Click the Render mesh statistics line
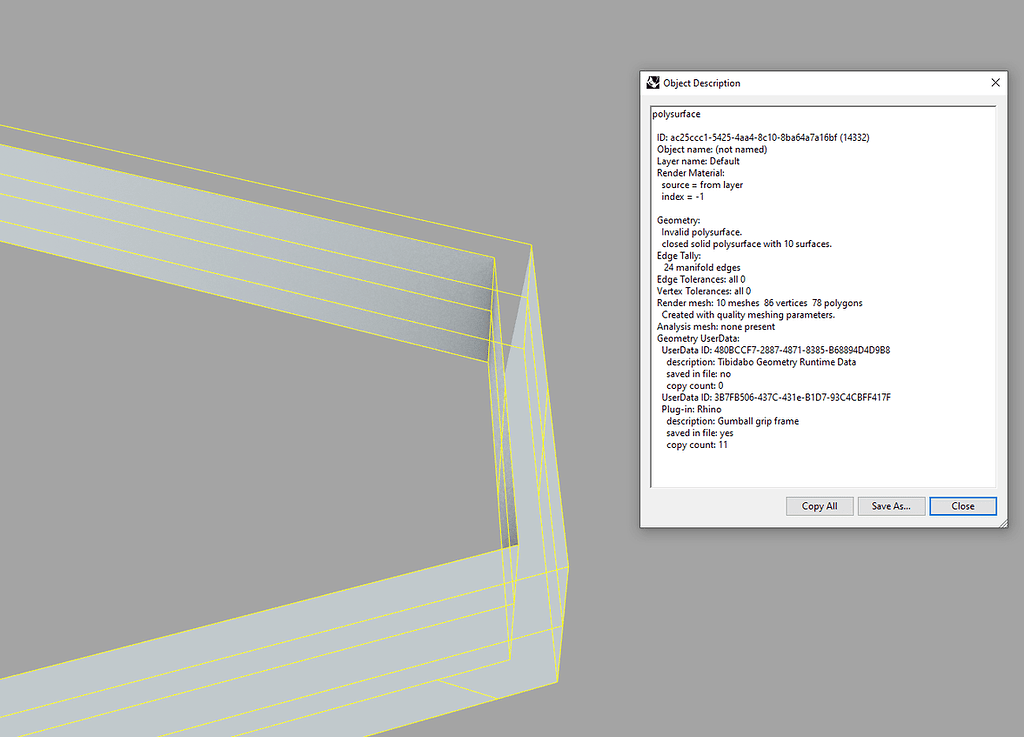 pyautogui.click(x=760, y=303)
